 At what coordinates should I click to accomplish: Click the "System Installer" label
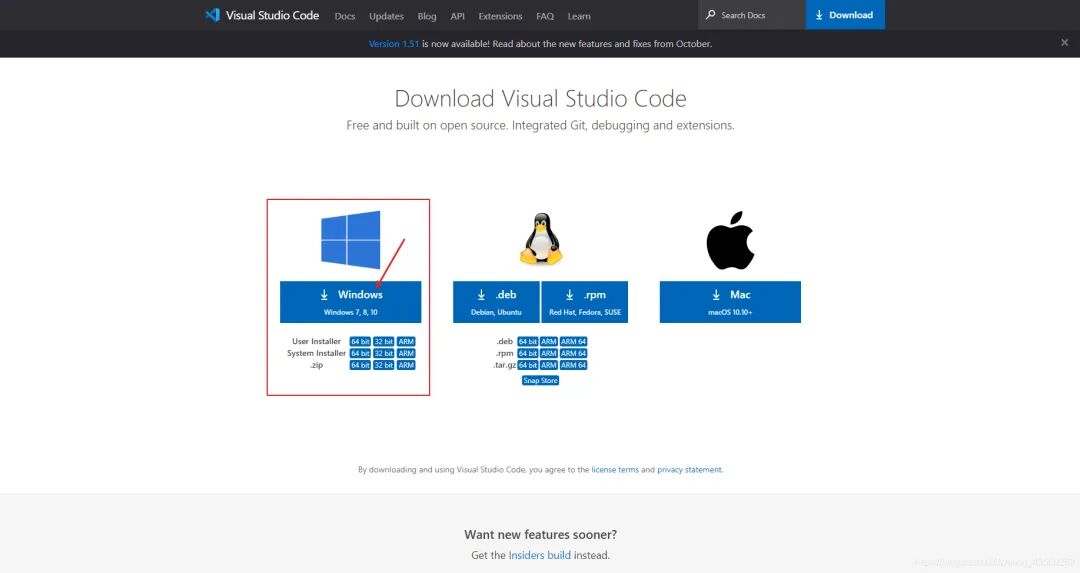tap(316, 353)
